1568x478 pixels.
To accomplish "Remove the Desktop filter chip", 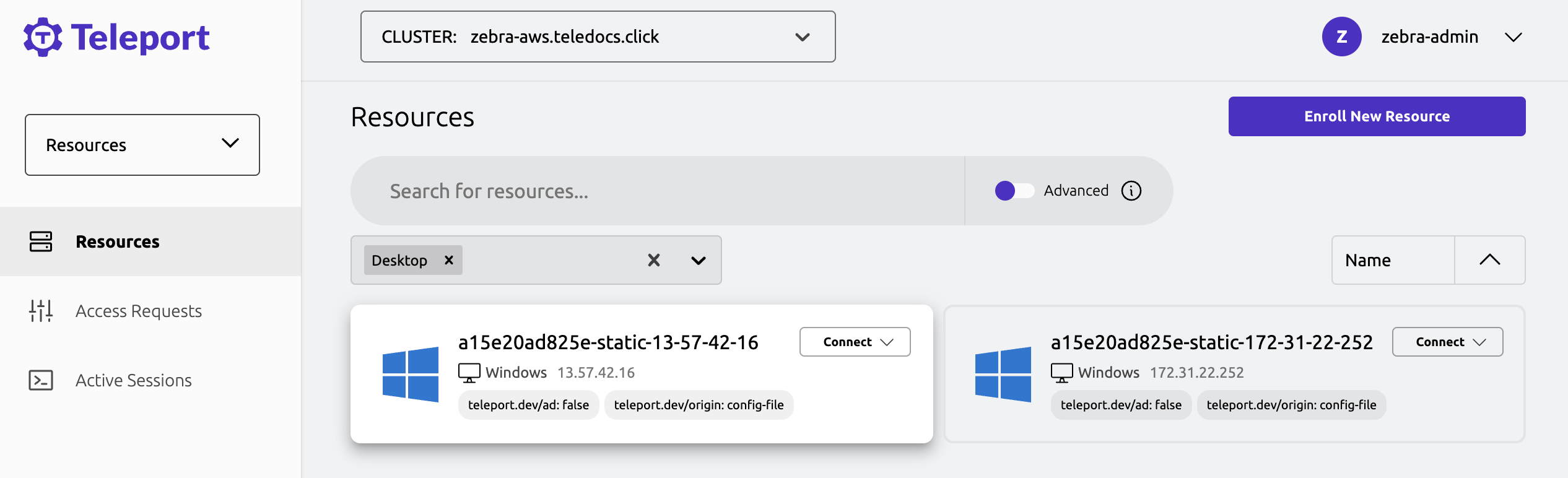I will click(449, 260).
